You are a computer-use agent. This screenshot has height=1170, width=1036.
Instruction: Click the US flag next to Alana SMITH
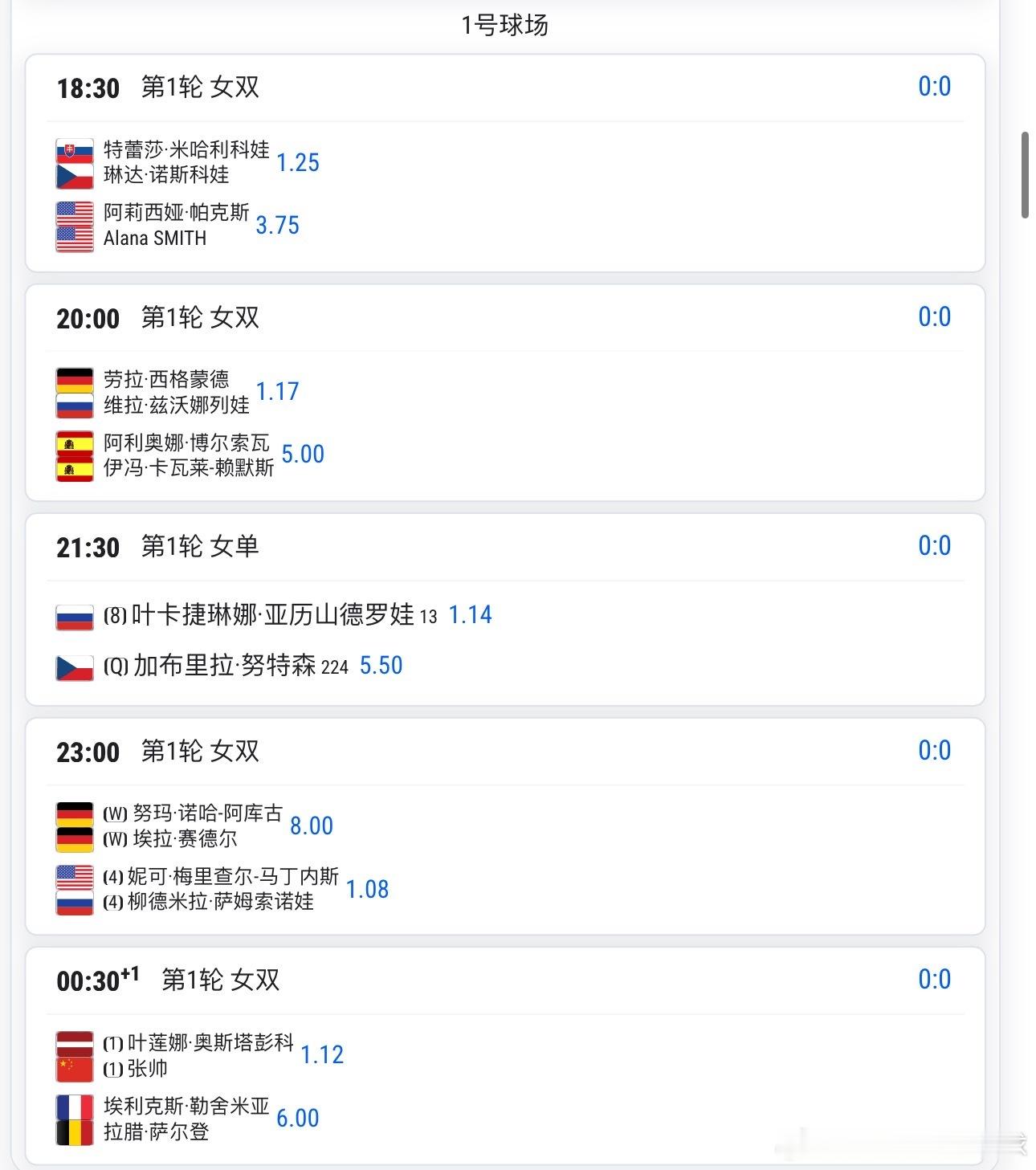[74, 238]
